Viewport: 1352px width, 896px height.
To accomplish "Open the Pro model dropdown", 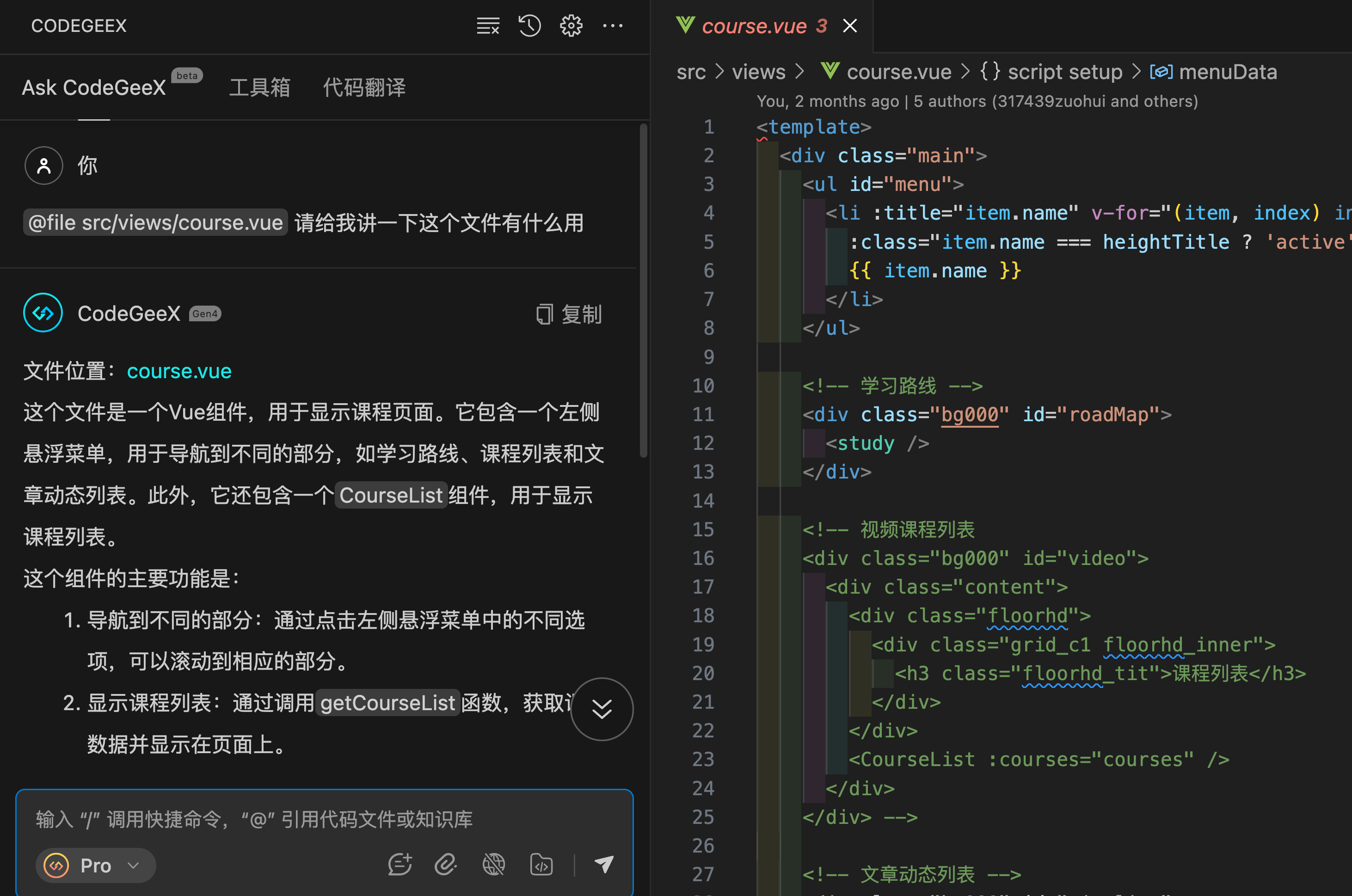I will point(95,865).
